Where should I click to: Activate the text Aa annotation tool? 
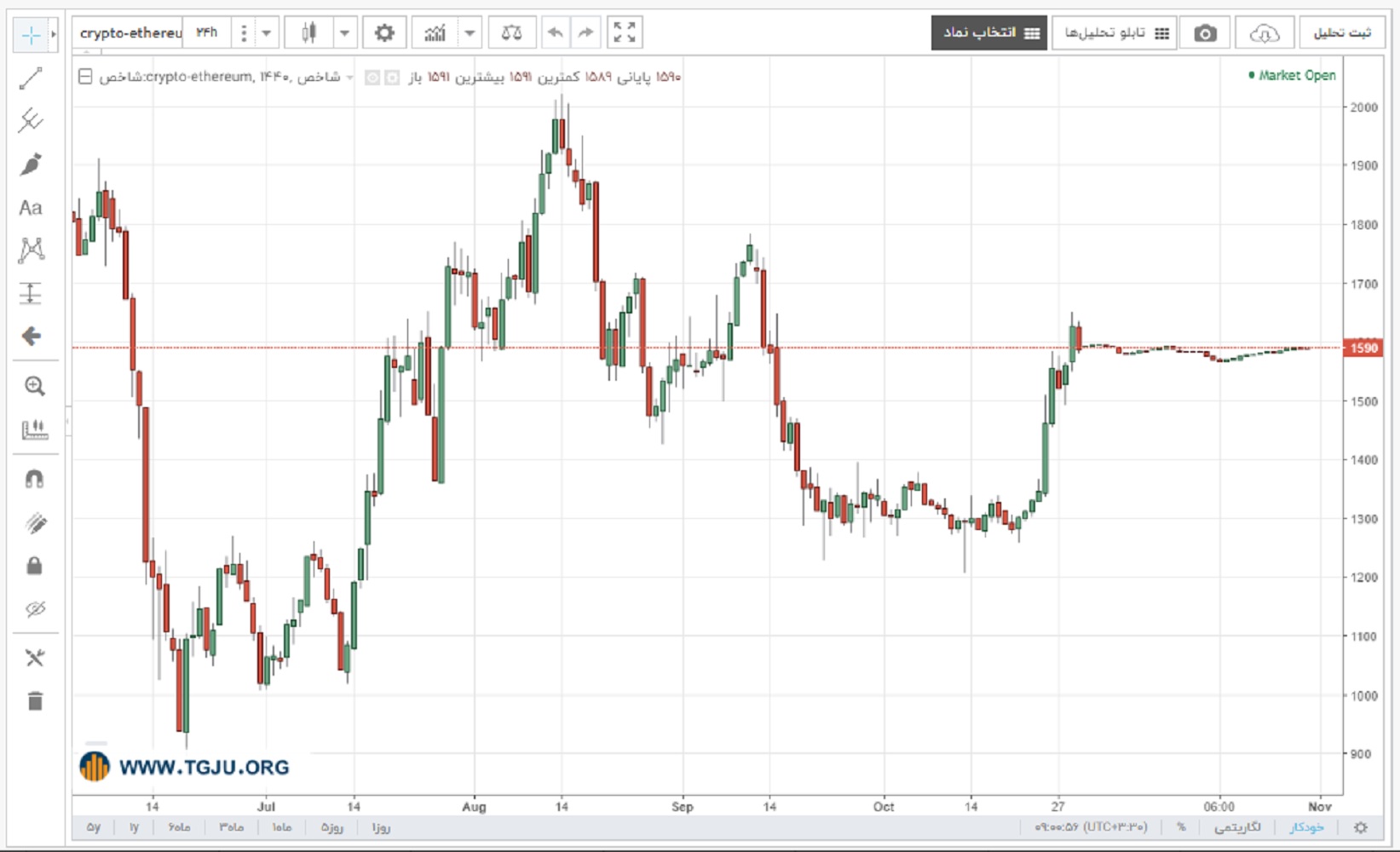31,207
